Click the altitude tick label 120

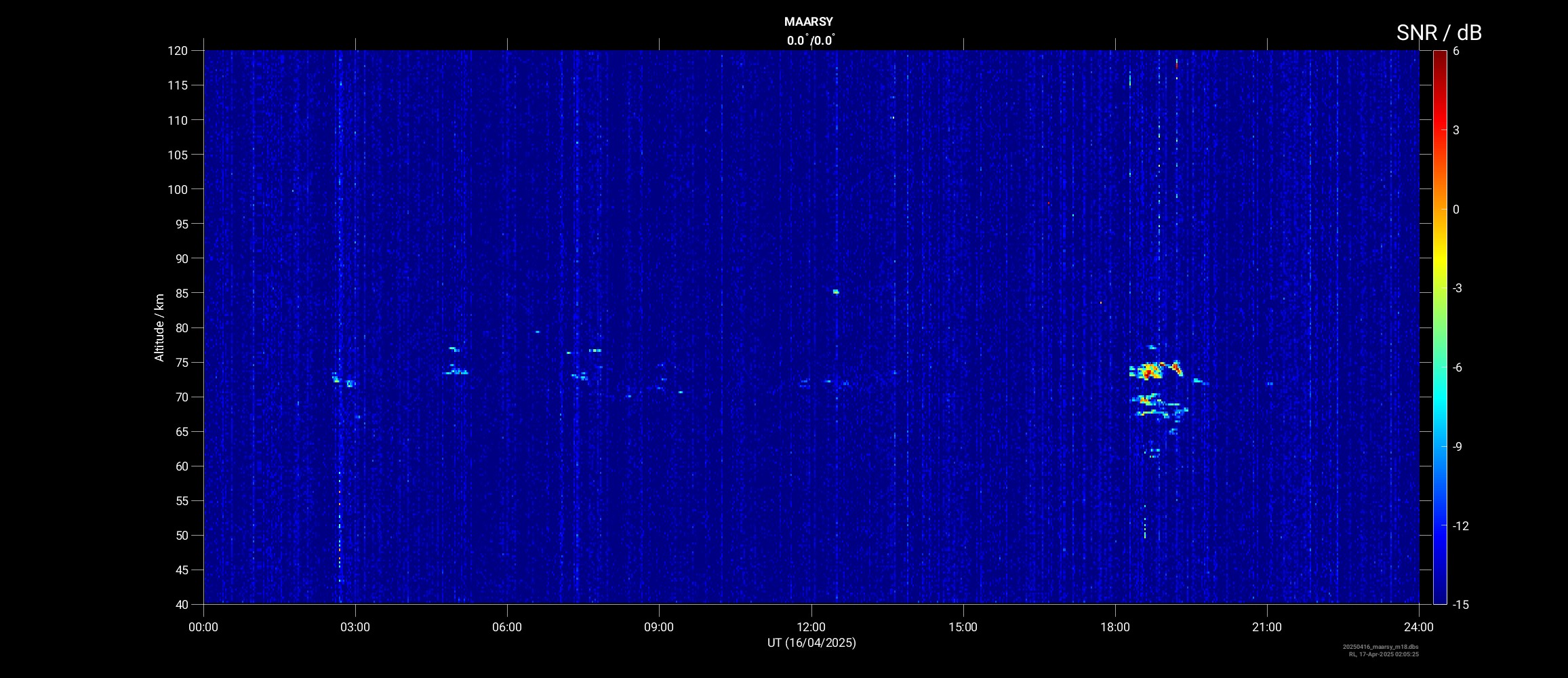[x=178, y=51]
